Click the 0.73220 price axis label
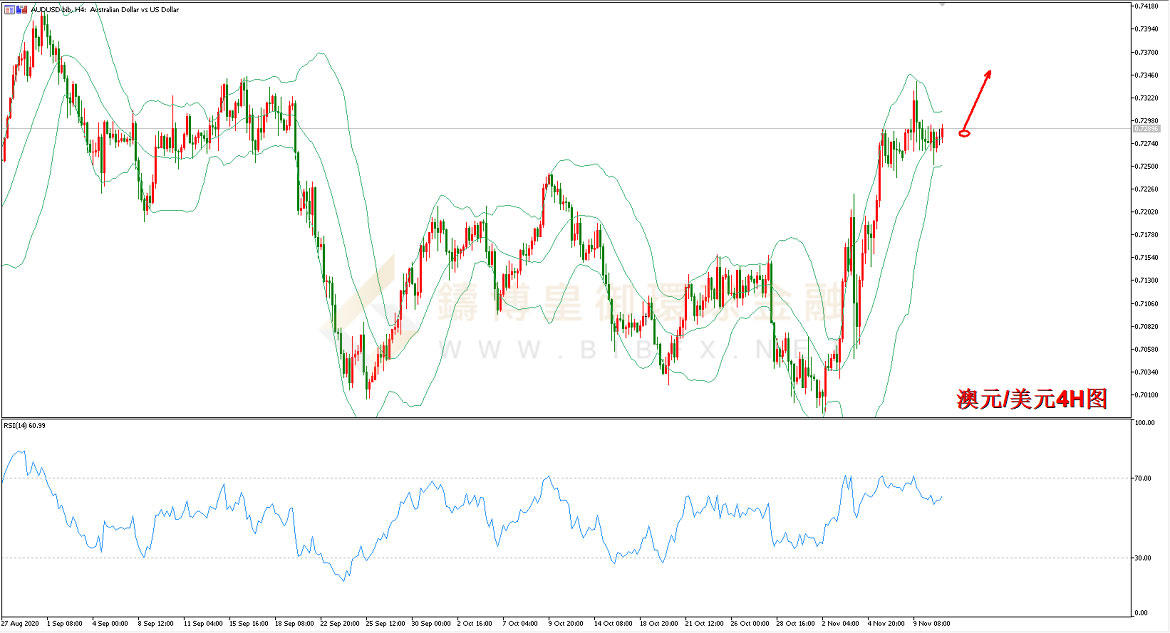1170x633 pixels. tap(1147, 98)
